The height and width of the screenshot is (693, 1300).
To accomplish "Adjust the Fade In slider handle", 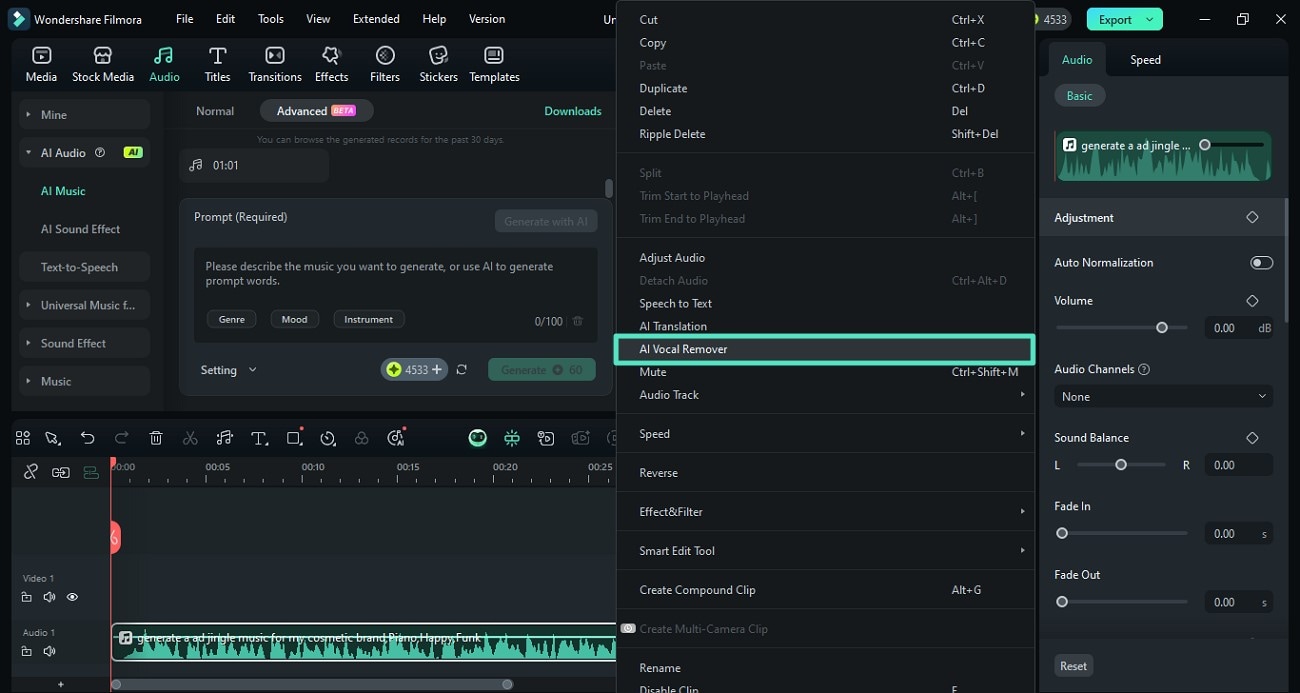I will click(1062, 534).
